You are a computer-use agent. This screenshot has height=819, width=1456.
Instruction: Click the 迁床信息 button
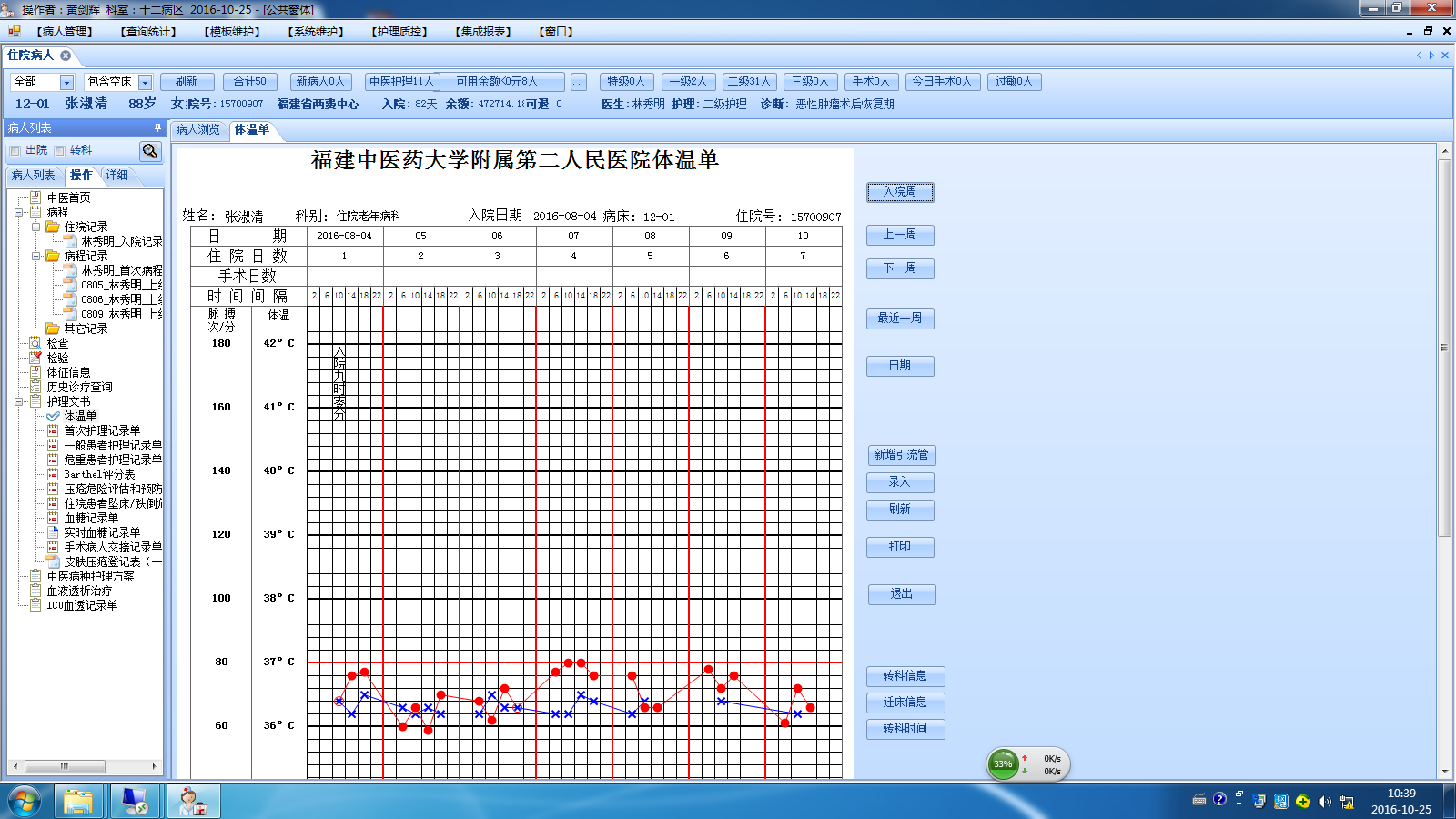click(x=905, y=703)
